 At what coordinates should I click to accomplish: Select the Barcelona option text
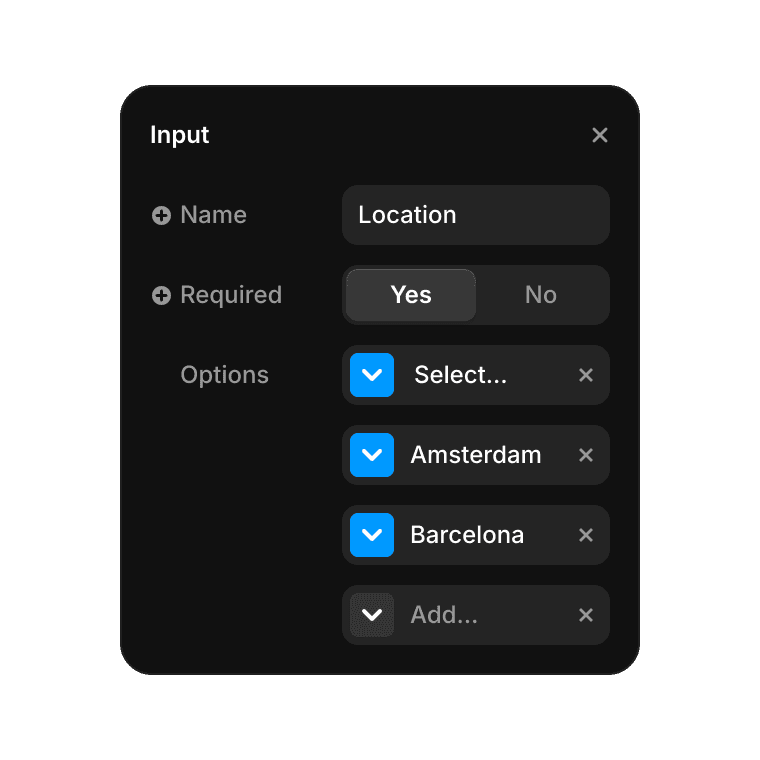pos(467,535)
